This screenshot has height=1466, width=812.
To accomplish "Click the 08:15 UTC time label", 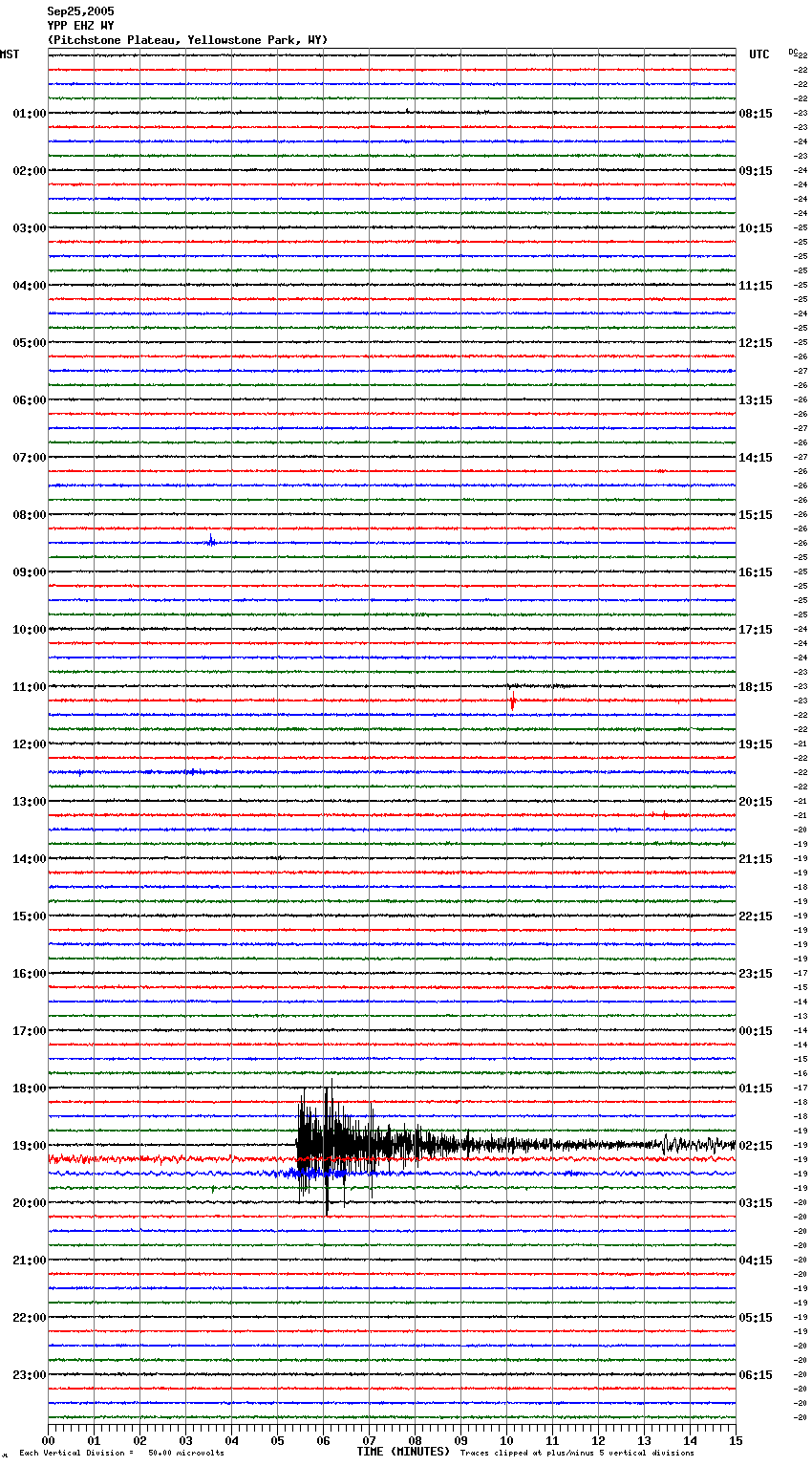I will (756, 114).
